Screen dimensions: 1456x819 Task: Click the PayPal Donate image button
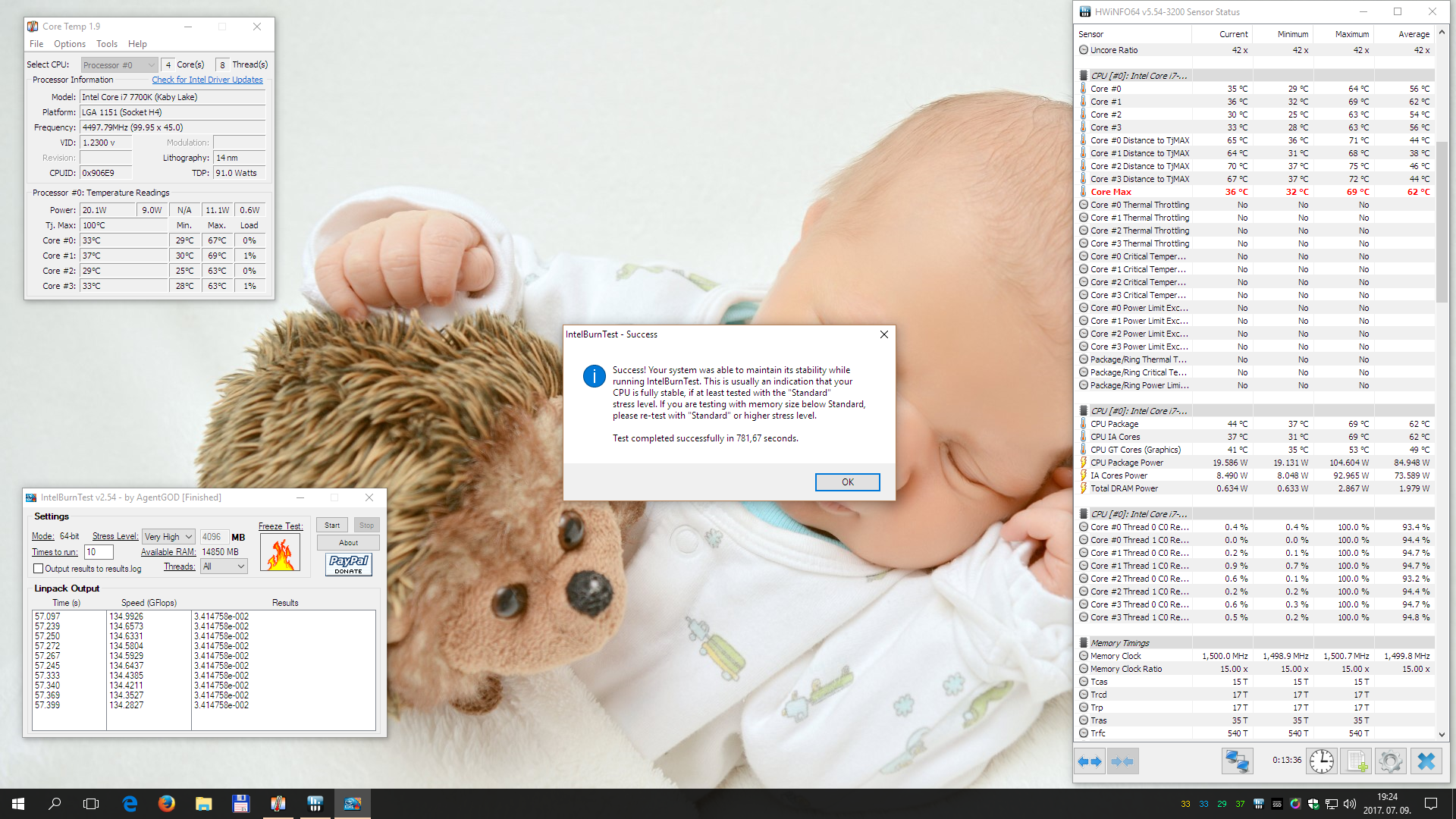click(349, 564)
